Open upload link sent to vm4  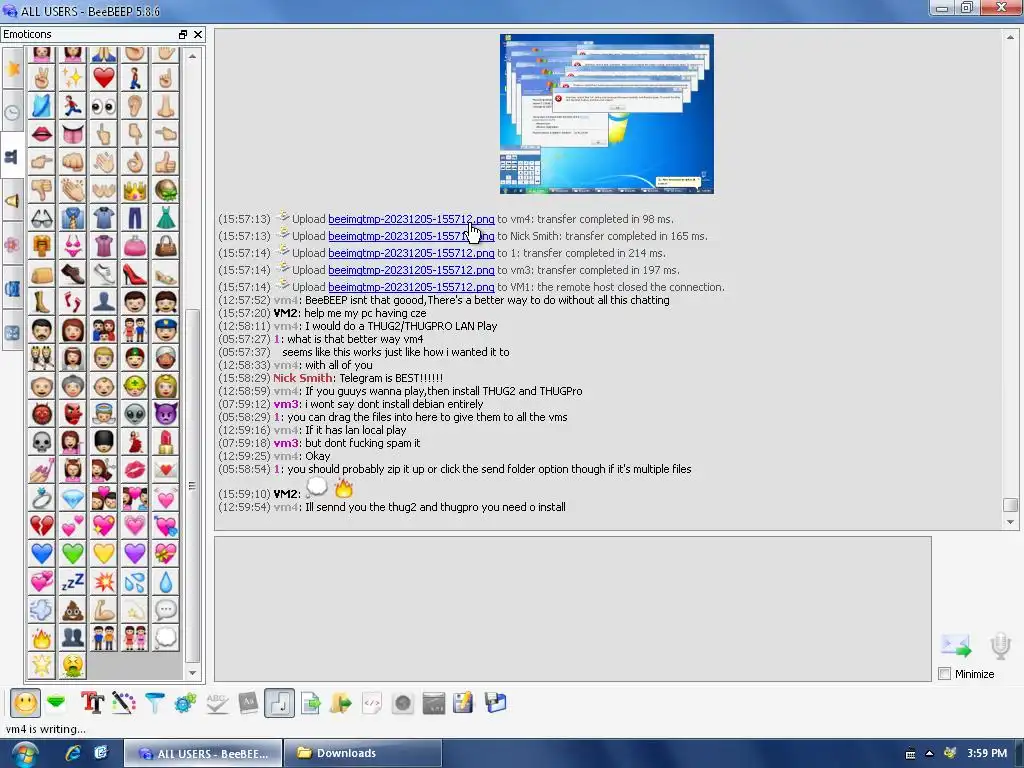tap(411, 219)
